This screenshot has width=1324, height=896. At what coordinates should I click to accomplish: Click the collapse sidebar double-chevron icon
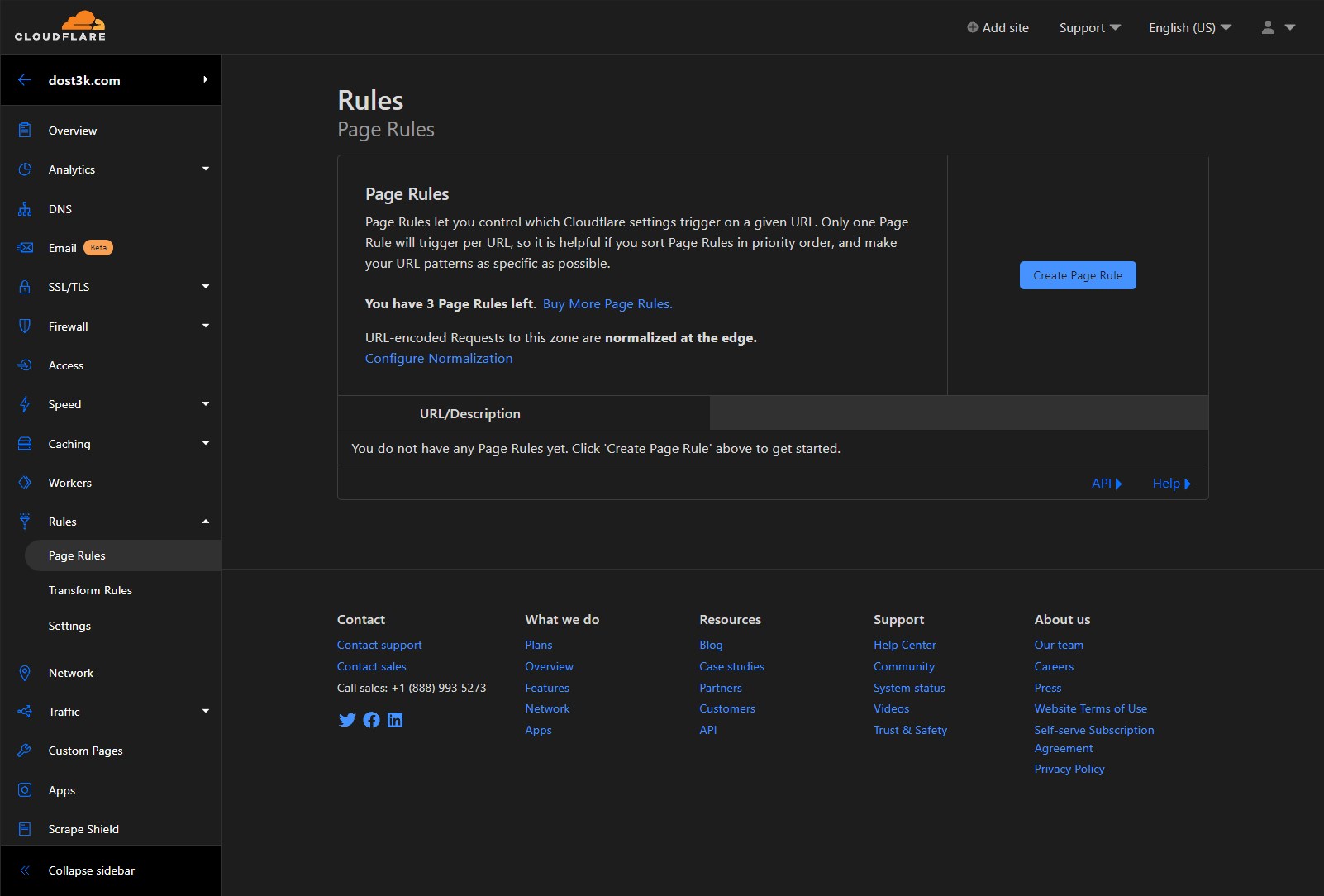(25, 870)
